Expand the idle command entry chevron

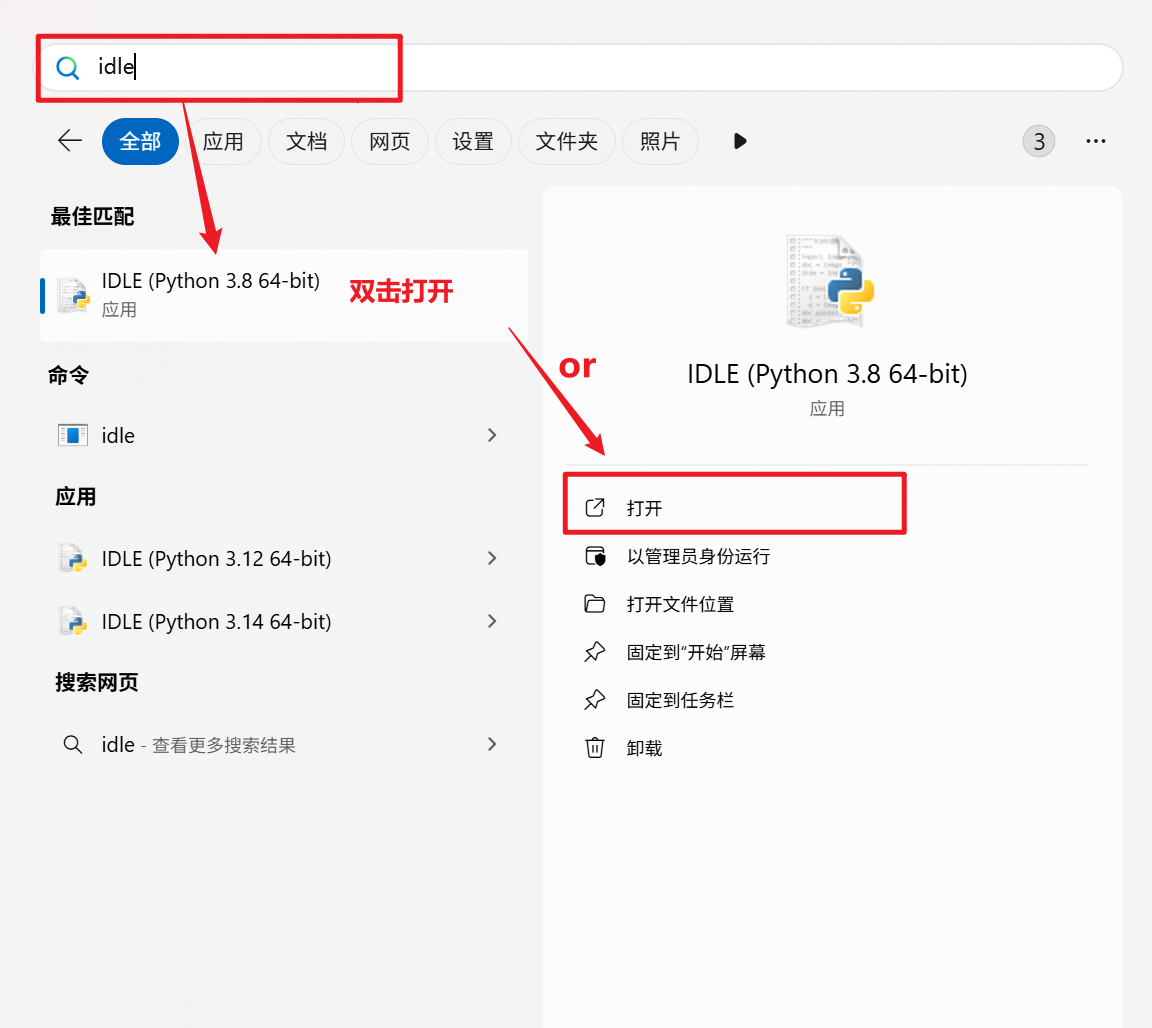coord(491,435)
